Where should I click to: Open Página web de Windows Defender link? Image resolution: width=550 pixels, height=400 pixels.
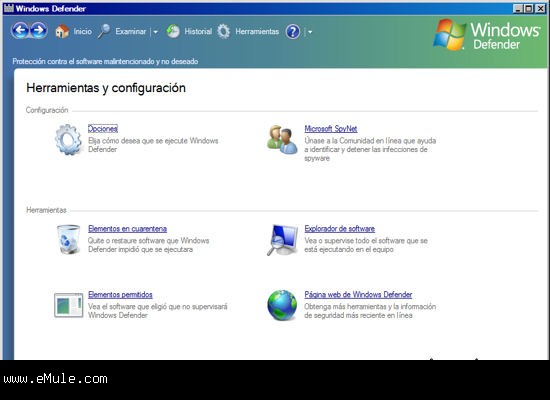tap(358, 295)
